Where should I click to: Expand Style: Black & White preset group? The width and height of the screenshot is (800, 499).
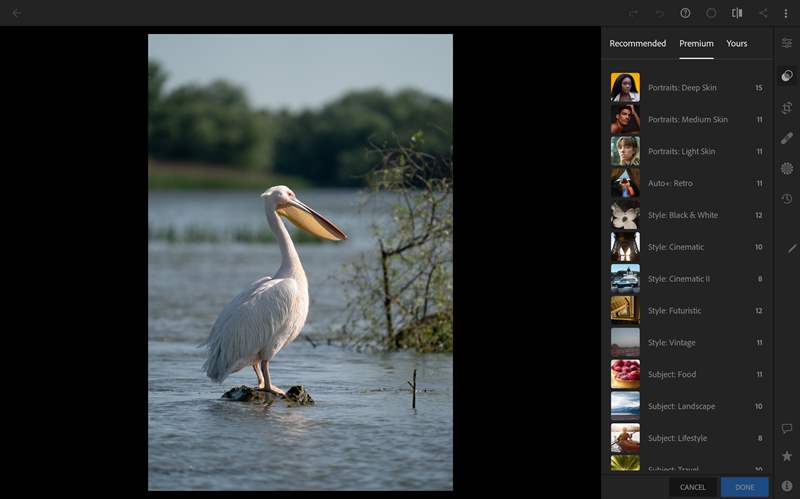coord(687,215)
